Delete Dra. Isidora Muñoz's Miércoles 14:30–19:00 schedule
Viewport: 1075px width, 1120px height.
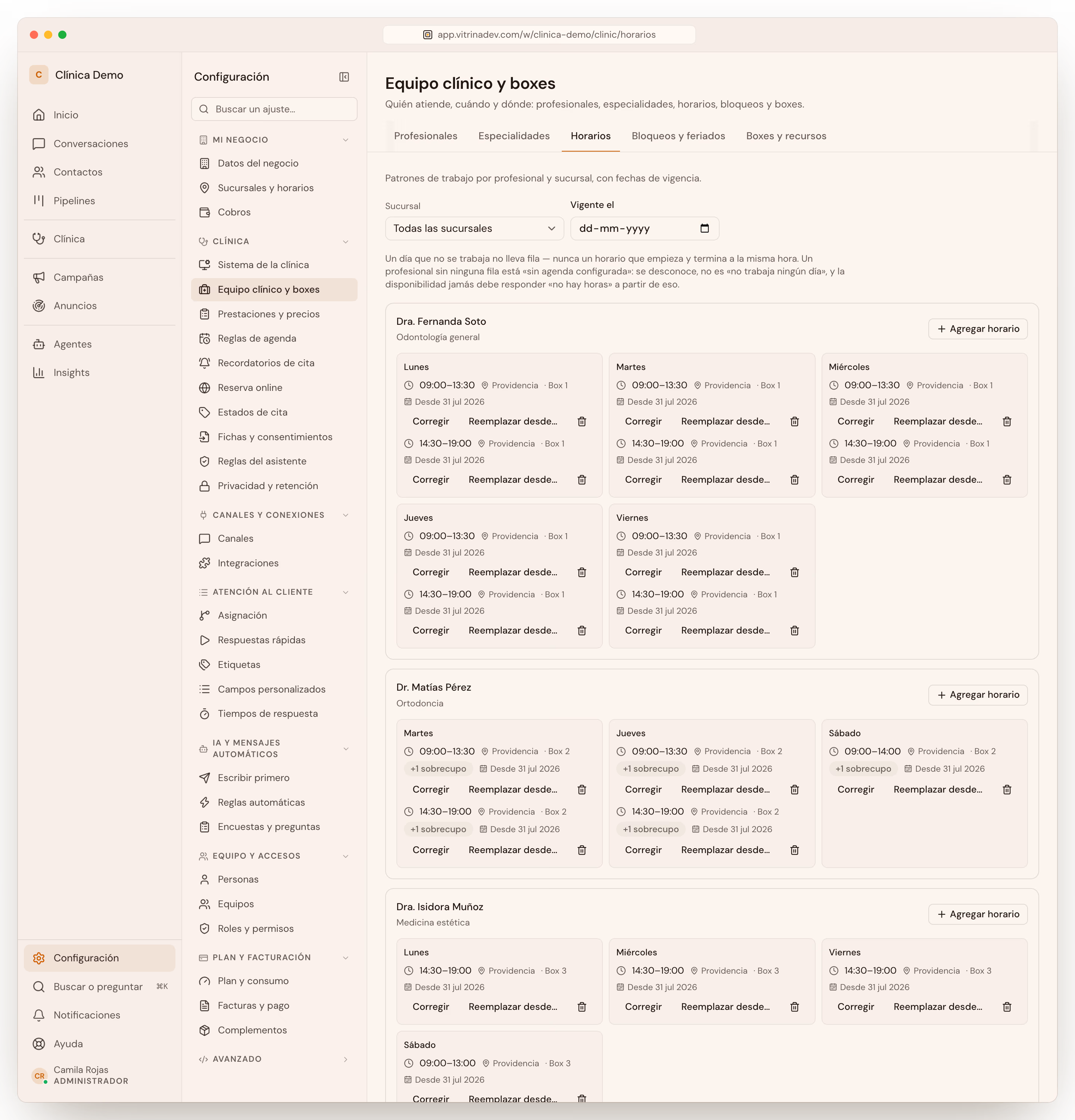794,1007
